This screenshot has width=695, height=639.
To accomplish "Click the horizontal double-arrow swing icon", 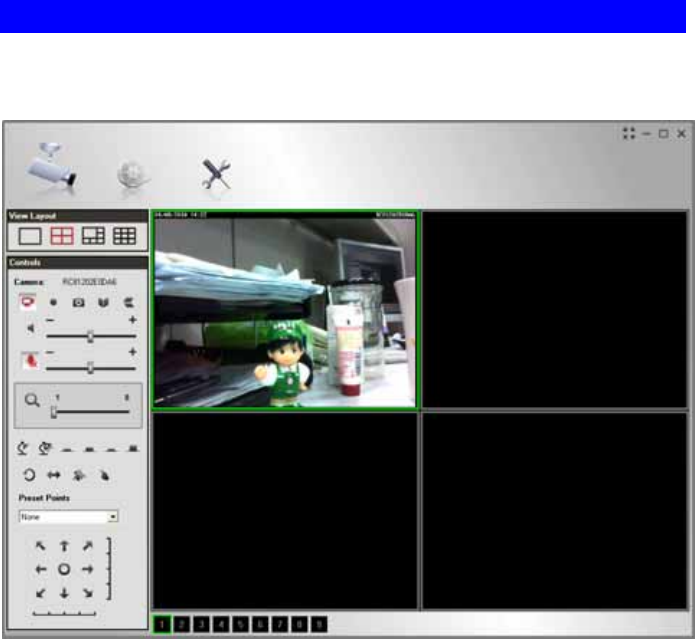I will (54, 475).
